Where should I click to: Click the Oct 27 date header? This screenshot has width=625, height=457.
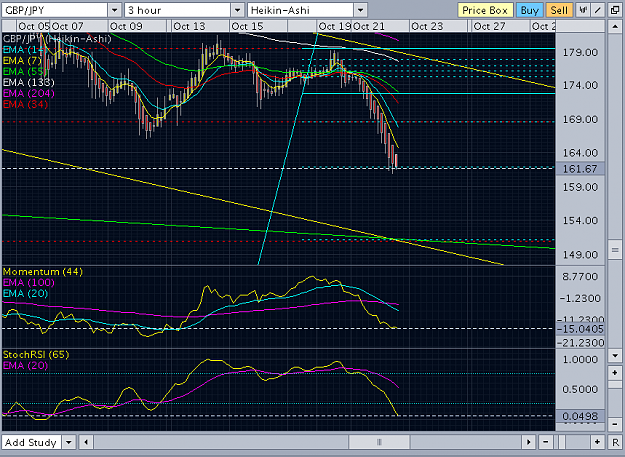click(489, 26)
